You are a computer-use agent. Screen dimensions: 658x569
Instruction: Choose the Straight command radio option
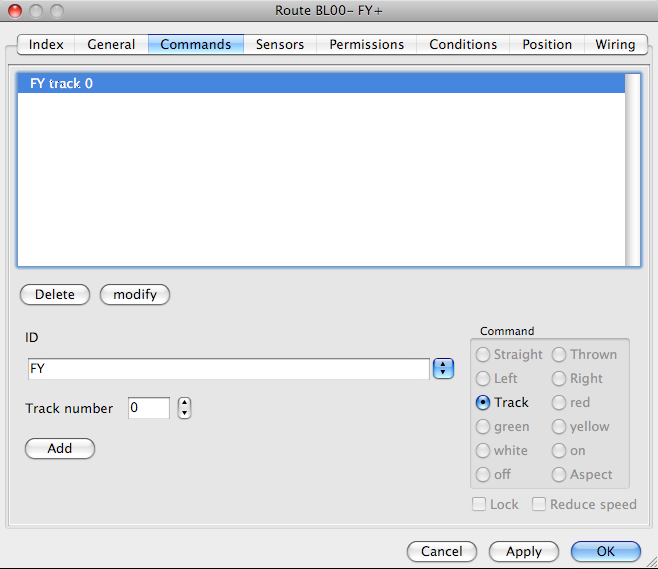[484, 354]
